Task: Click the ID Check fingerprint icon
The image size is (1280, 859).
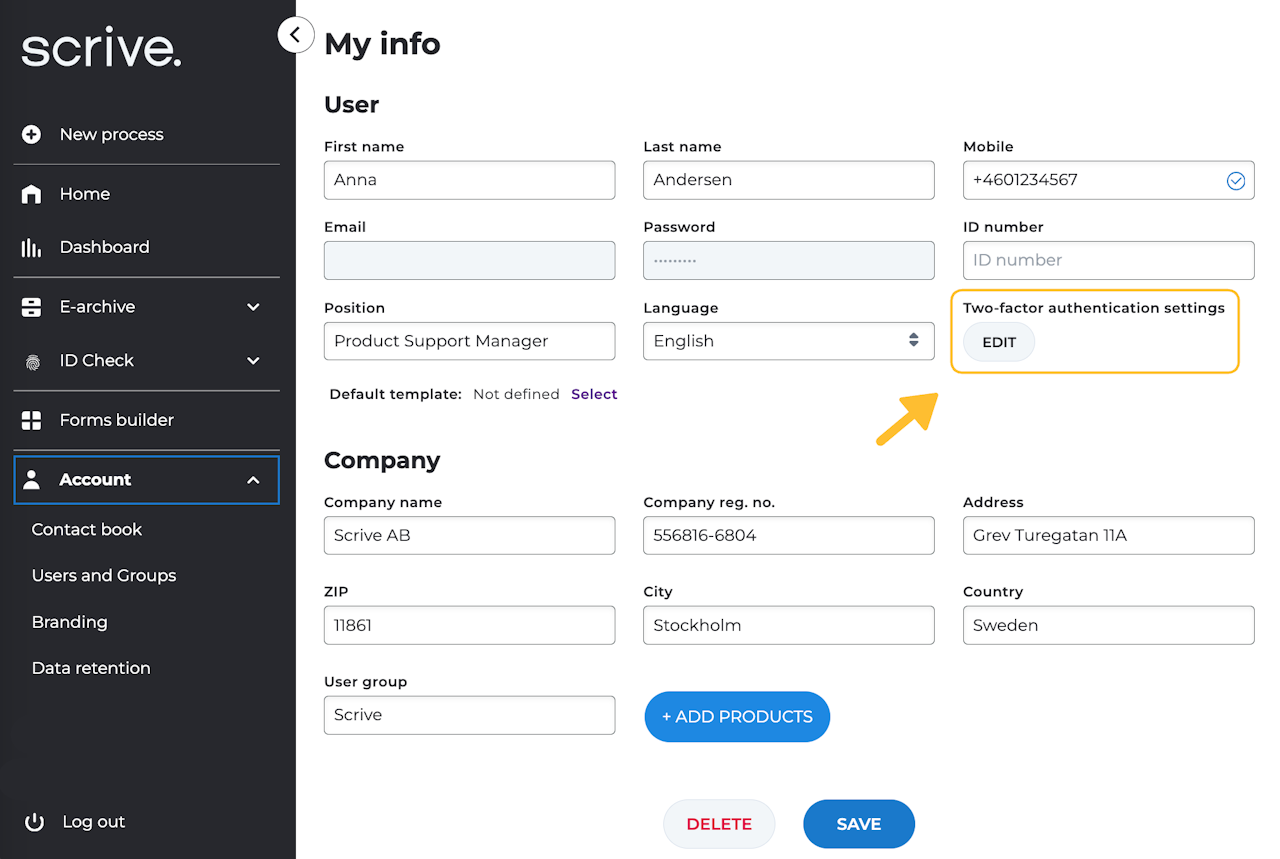Action: point(32,361)
